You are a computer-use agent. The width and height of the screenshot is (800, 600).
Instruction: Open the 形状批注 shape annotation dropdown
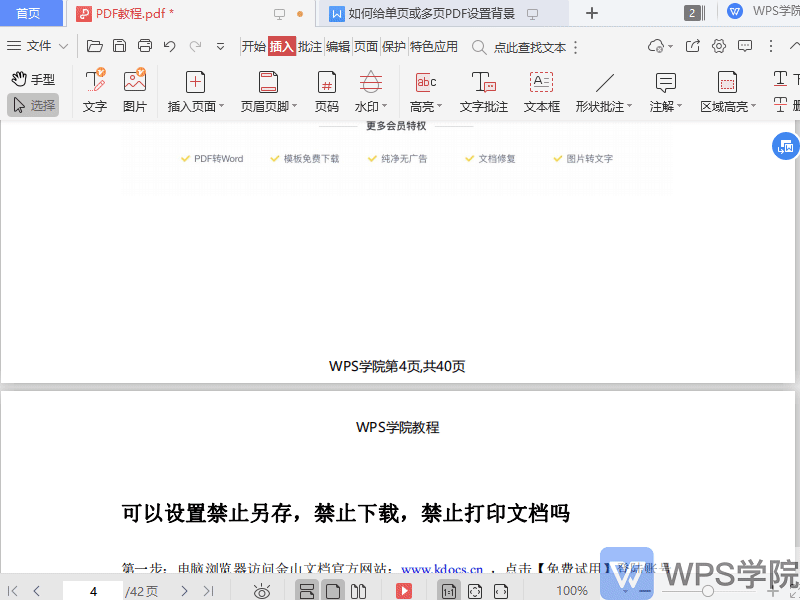pos(604,91)
